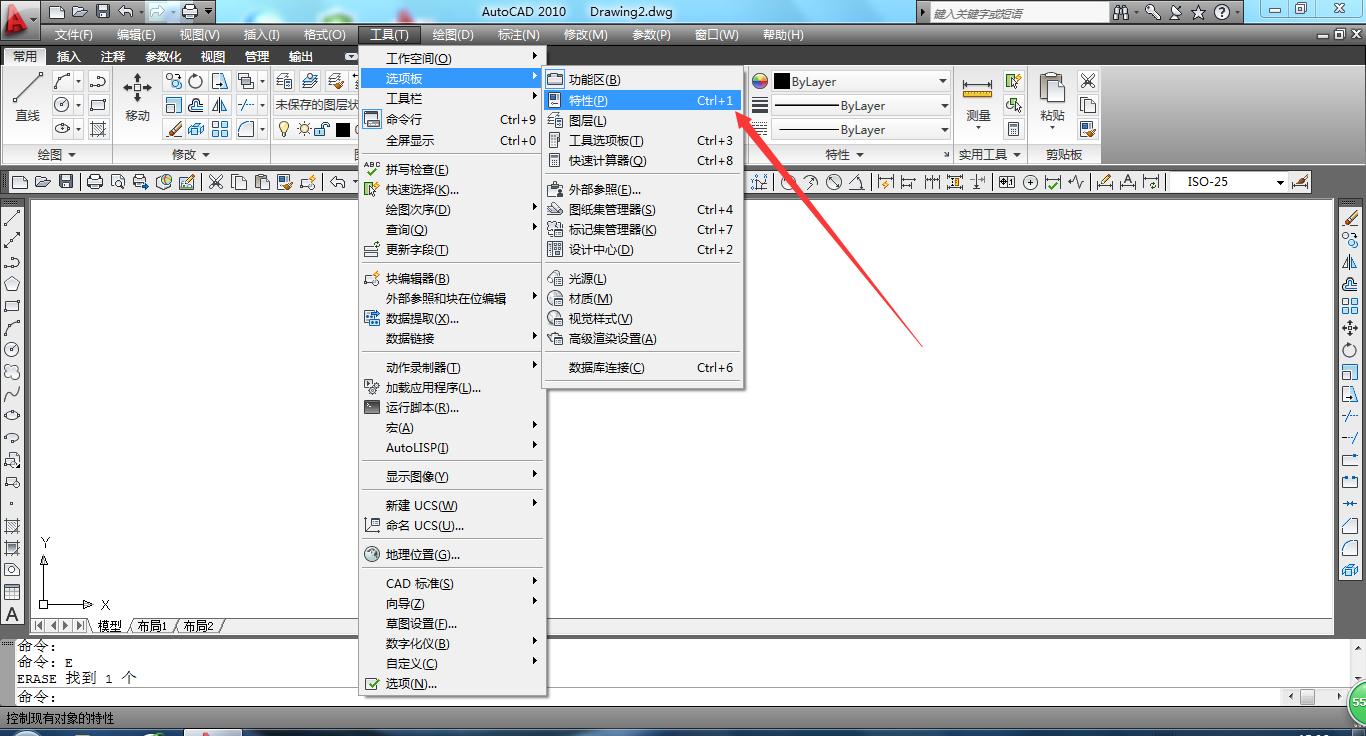
Task: Open the ISO-25 dimension style dropdown
Action: pyautogui.click(x=1280, y=182)
